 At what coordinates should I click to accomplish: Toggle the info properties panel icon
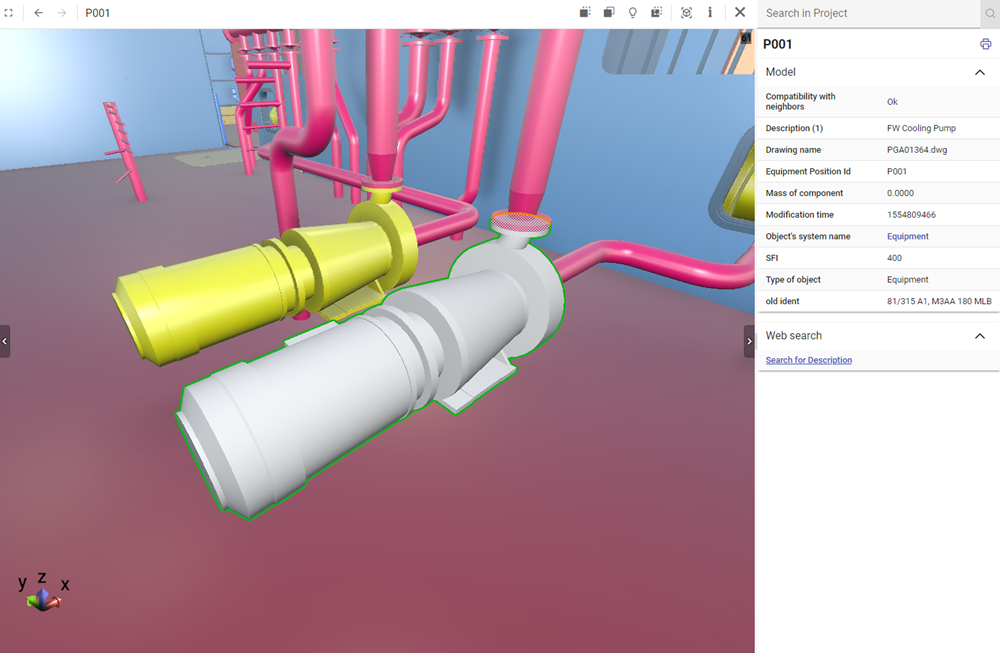point(710,13)
